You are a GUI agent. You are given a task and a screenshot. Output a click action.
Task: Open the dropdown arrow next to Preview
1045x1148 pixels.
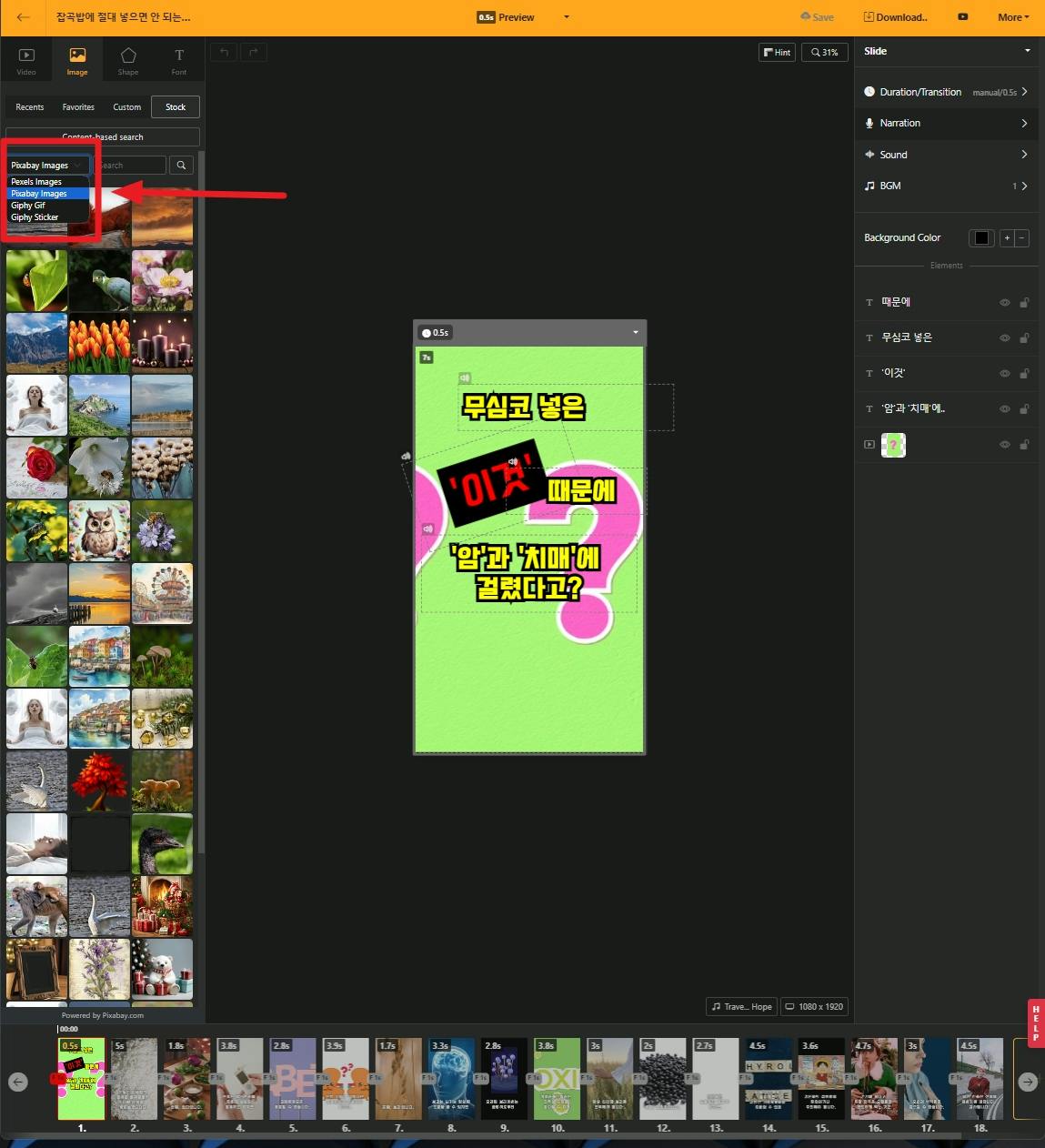[566, 17]
